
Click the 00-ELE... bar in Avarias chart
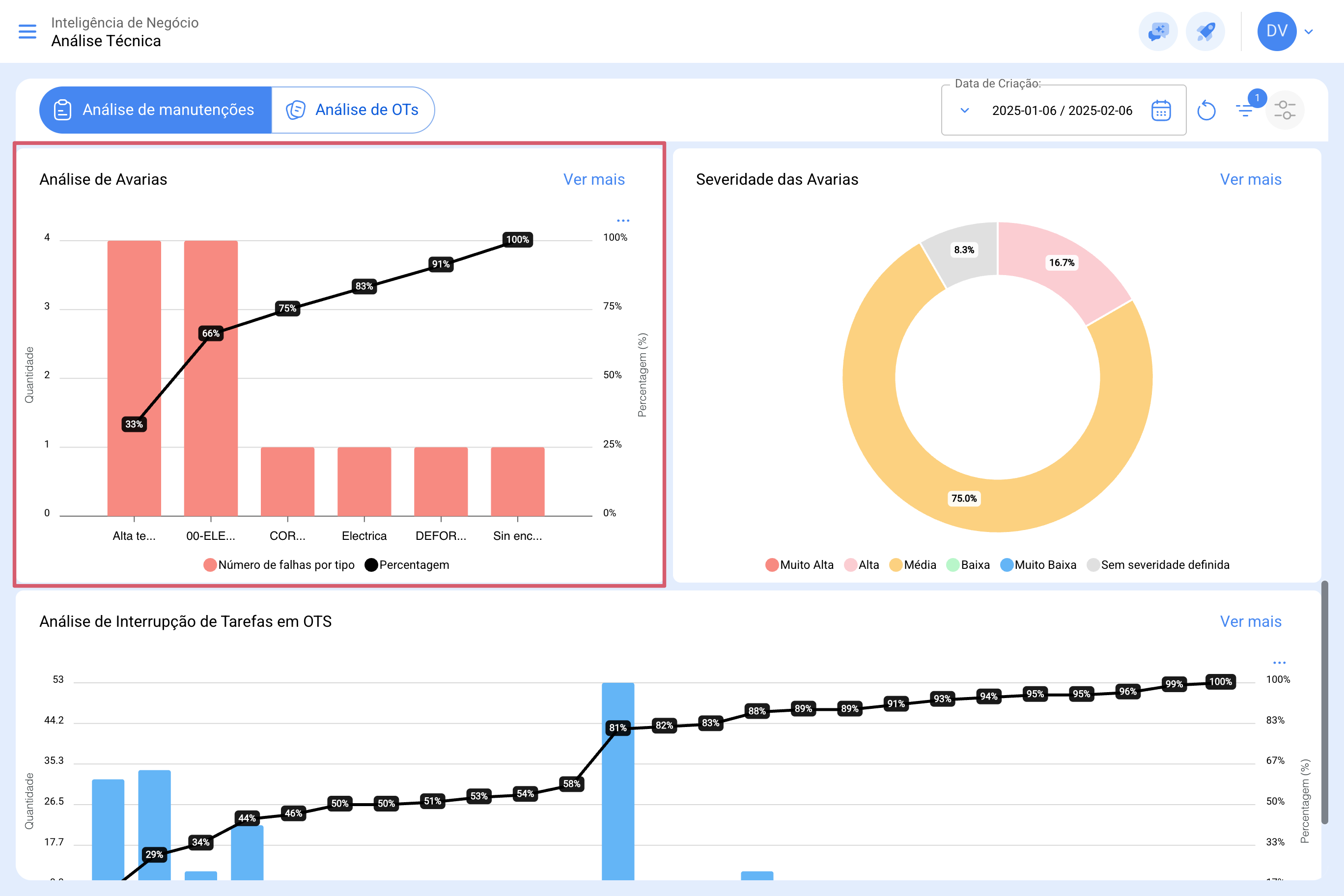pyautogui.click(x=211, y=378)
